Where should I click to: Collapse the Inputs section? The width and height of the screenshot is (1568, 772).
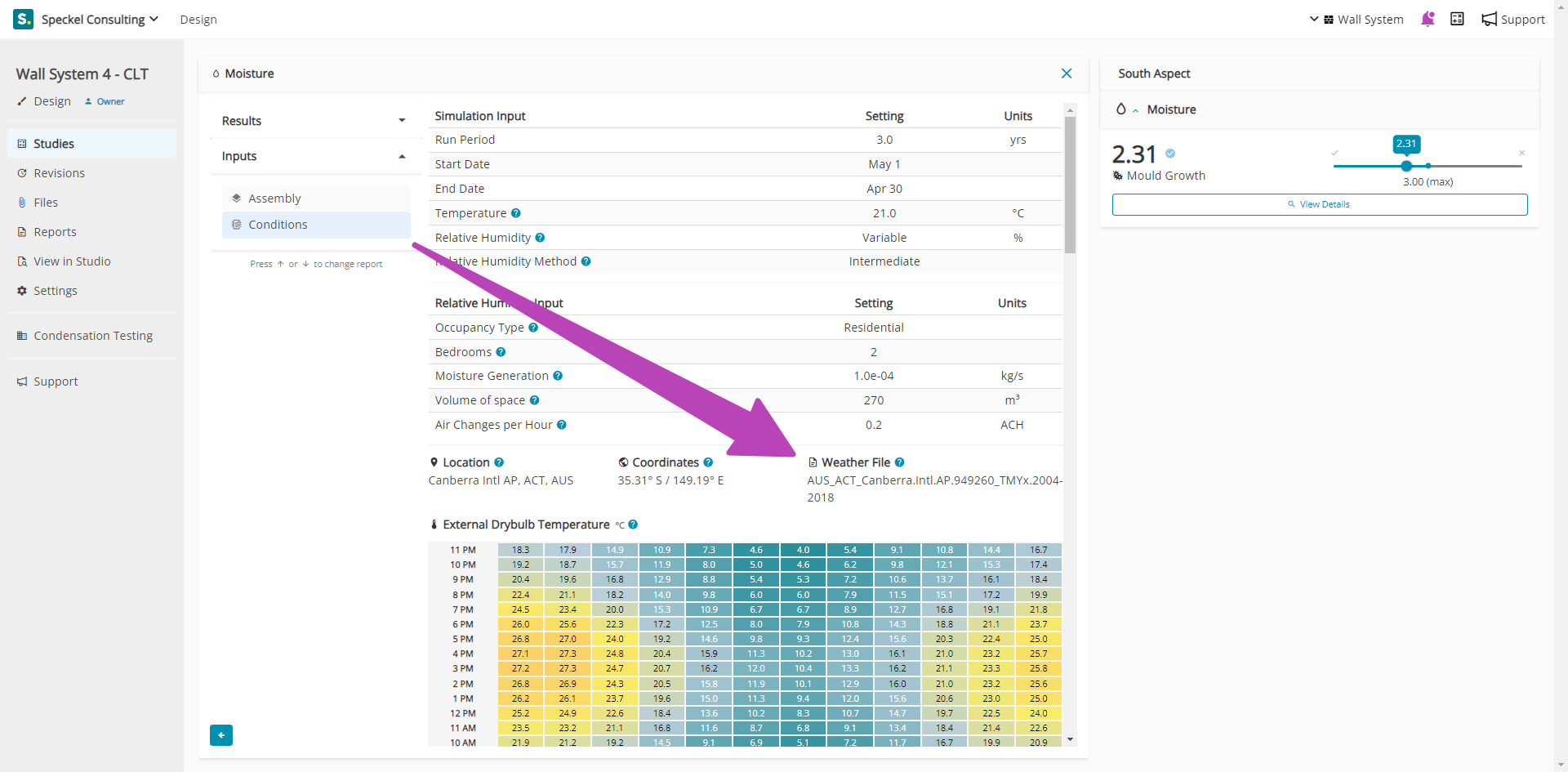click(x=314, y=156)
